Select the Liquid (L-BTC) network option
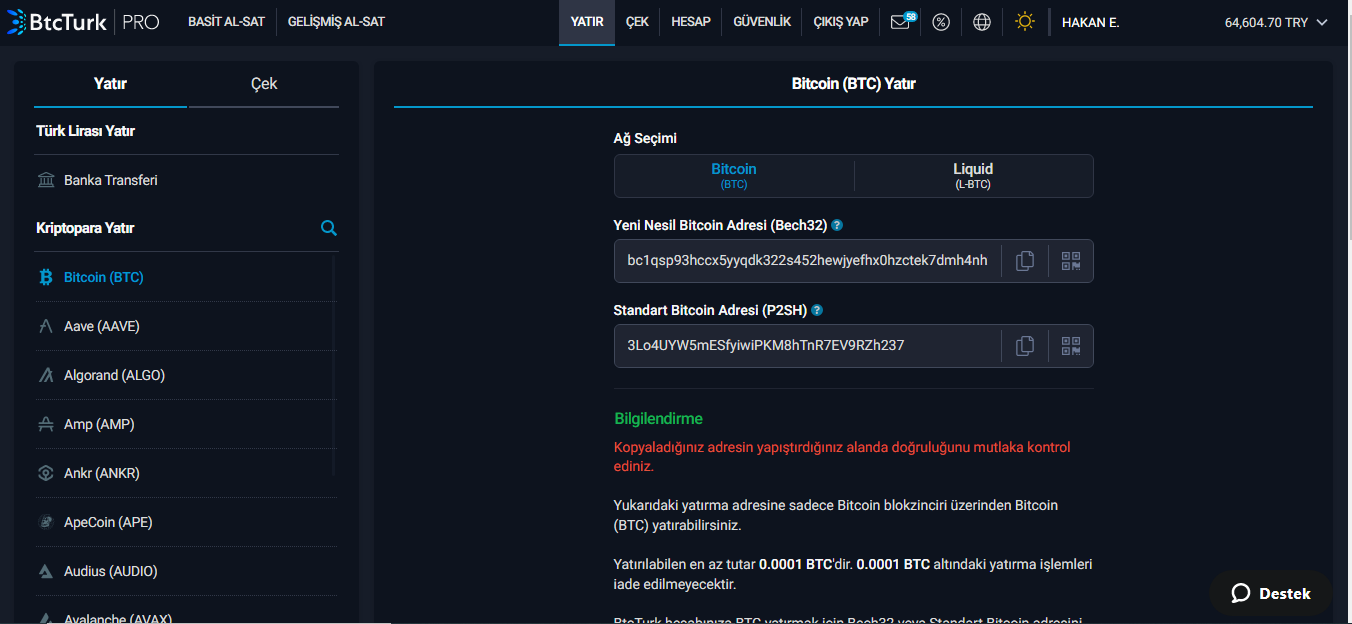This screenshot has width=1352, height=624. 973,176
